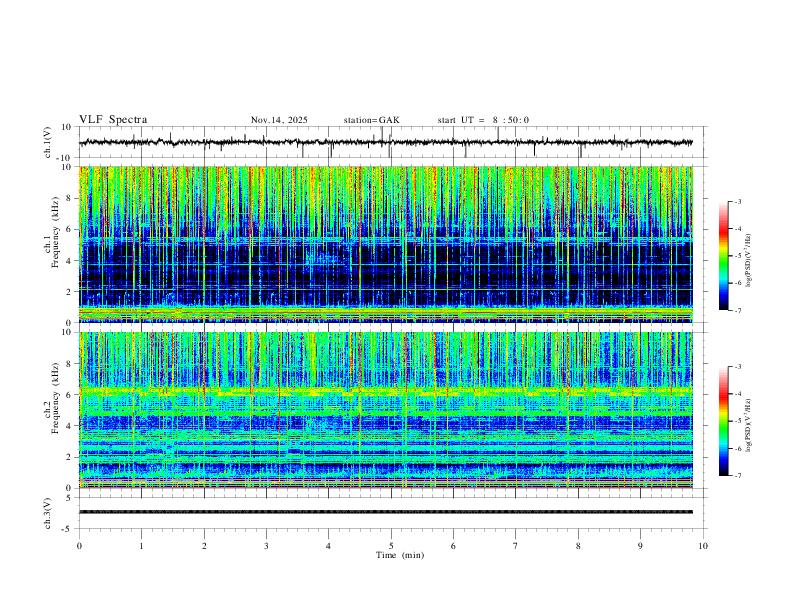Click time axis tick label "3"
Screen dimensions: 792x612
pos(266,546)
